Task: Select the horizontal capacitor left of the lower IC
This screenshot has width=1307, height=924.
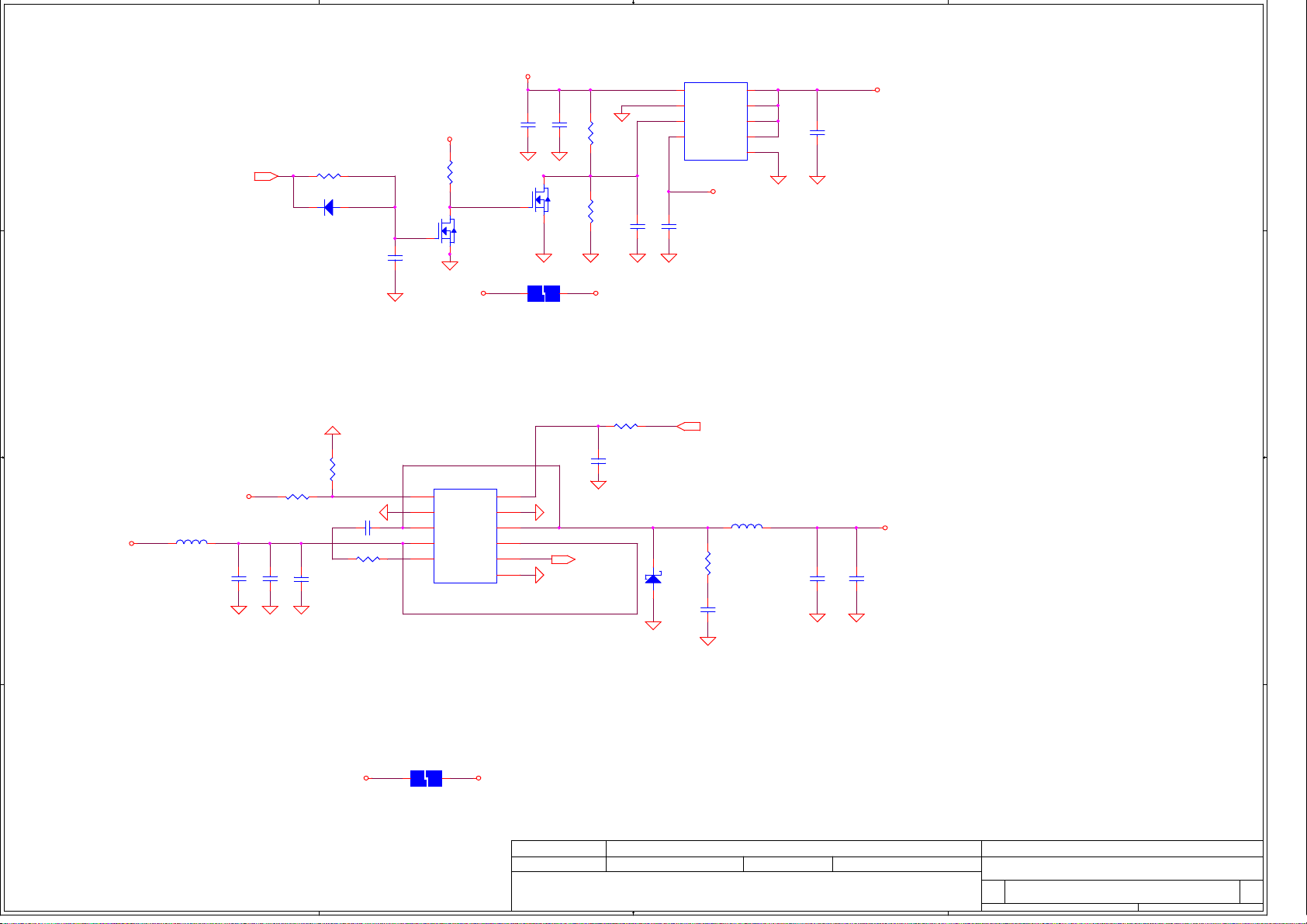Action: click(x=368, y=528)
